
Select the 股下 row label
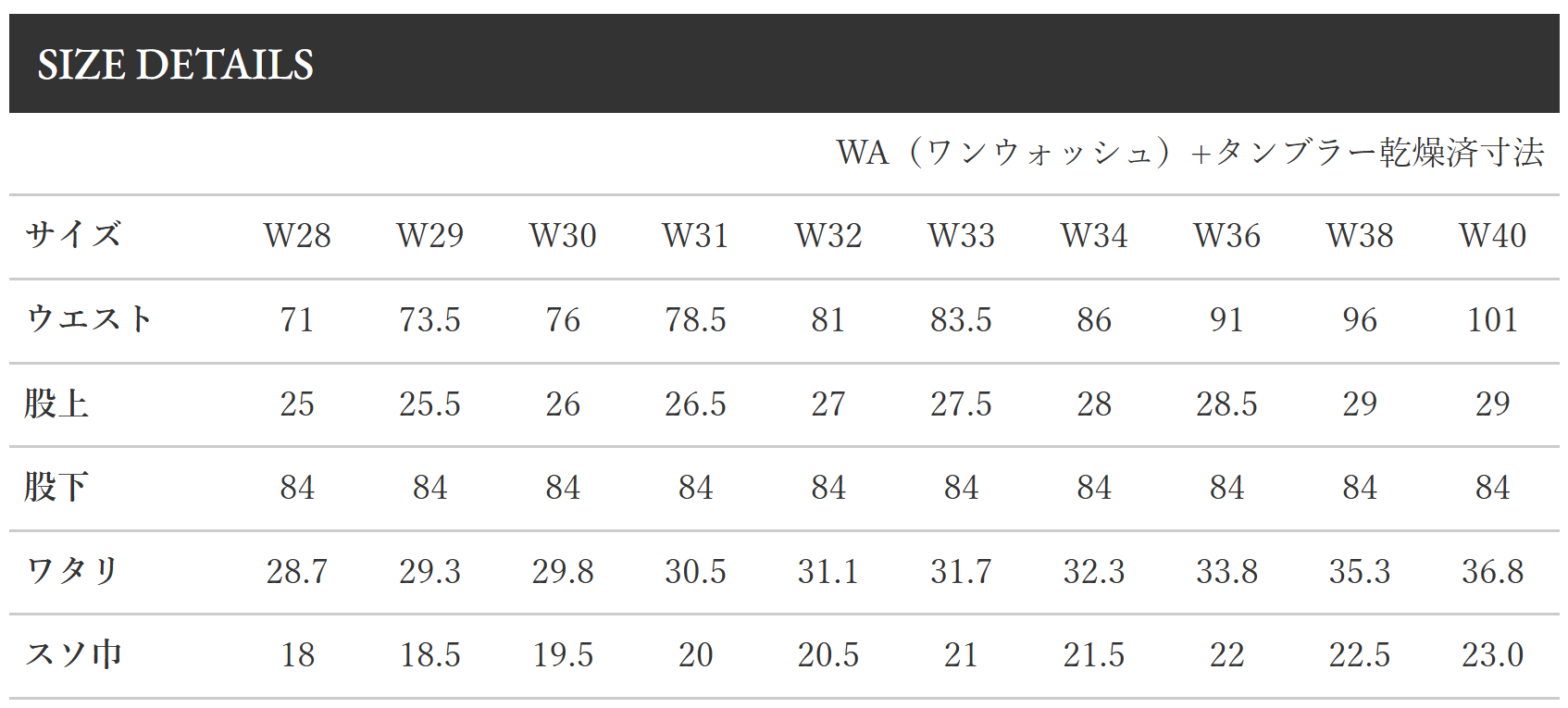click(x=57, y=487)
